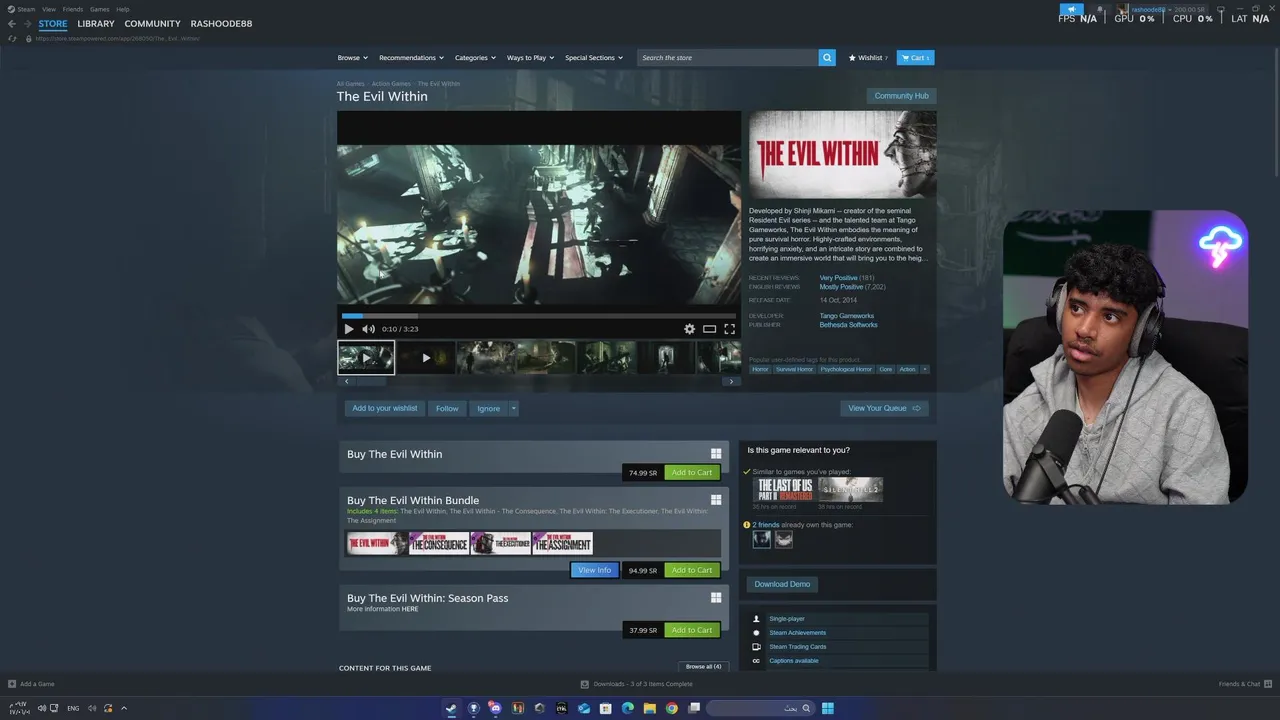Viewport: 1280px width, 720px height.
Task: Open video settings gear
Action: (689, 329)
